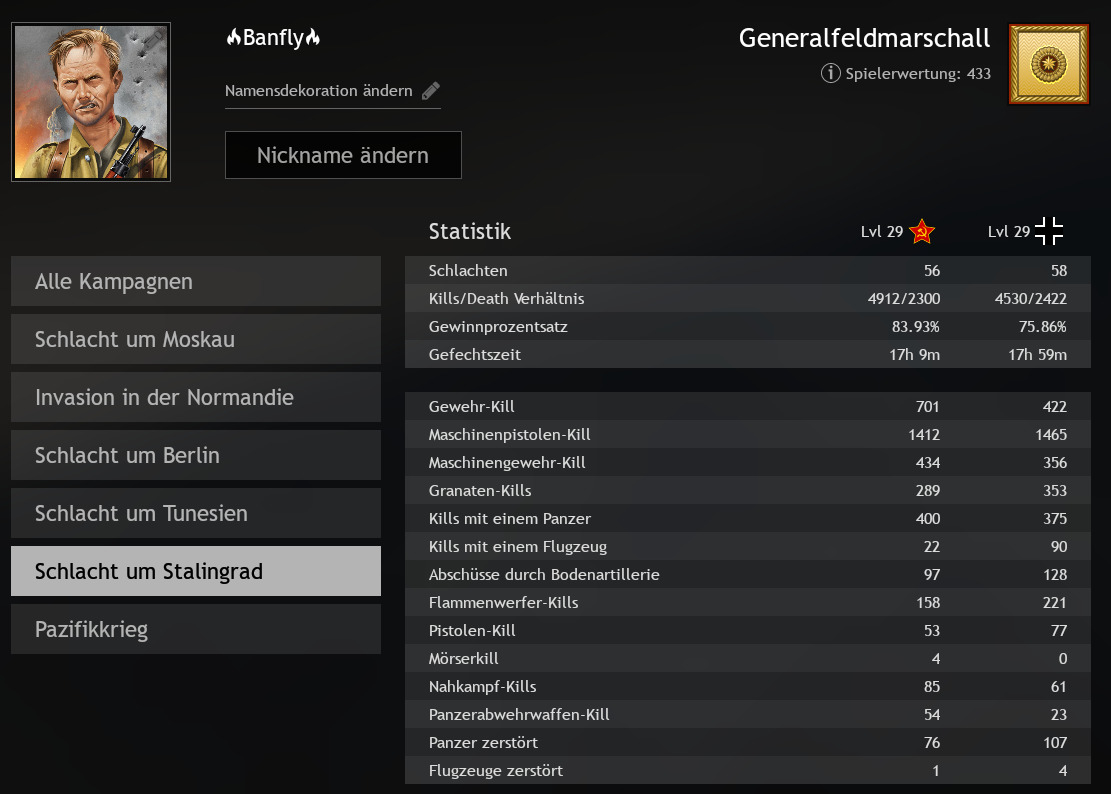Click the Panzer zerstört statistics row
The height and width of the screenshot is (794, 1111).
tap(748, 743)
